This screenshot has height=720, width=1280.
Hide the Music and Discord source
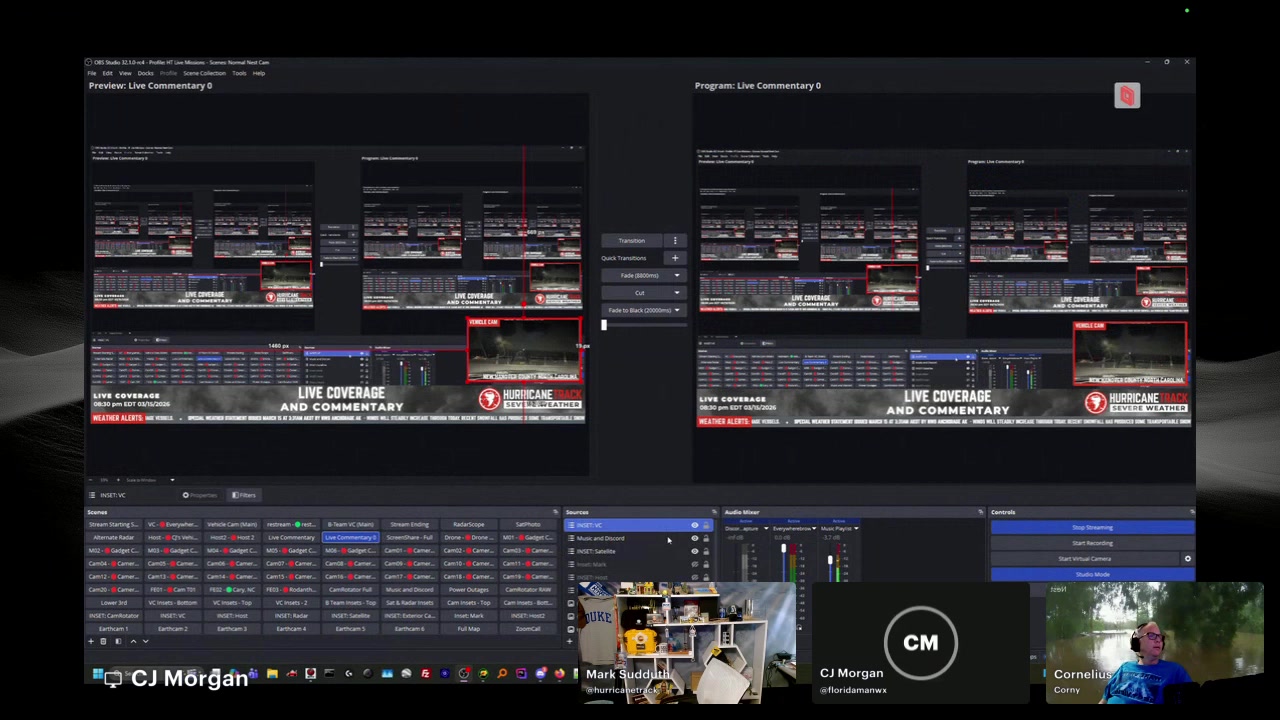[x=695, y=538]
